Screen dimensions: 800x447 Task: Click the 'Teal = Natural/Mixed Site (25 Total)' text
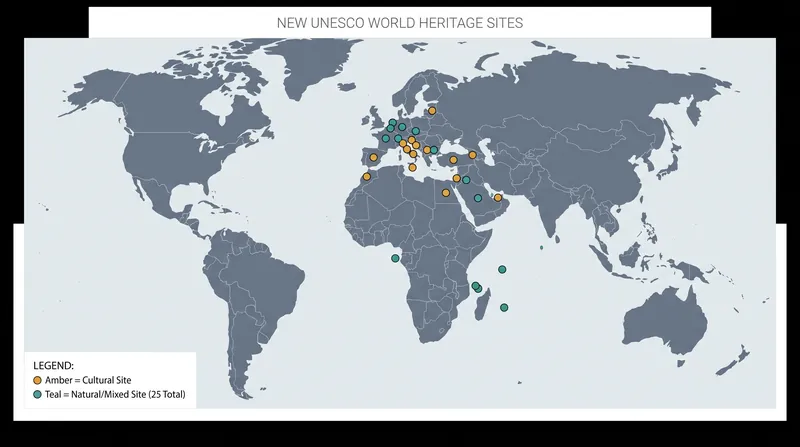click(x=115, y=394)
